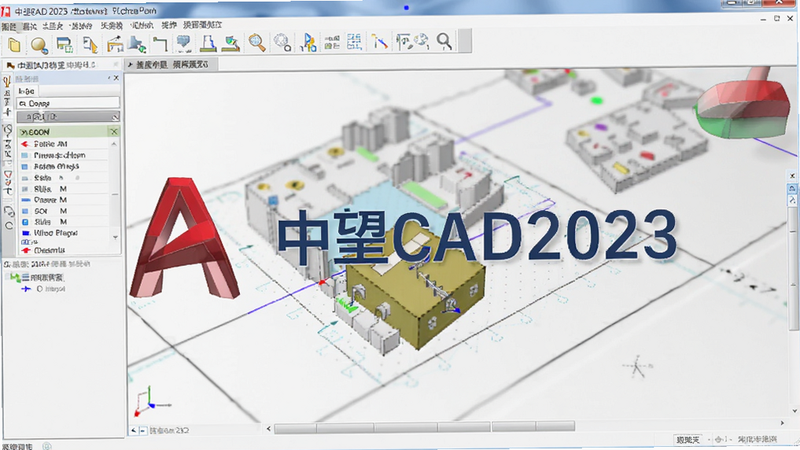Click the black magnifier search toolbar icon
Screen dimensions: 800x450
(x=444, y=41)
